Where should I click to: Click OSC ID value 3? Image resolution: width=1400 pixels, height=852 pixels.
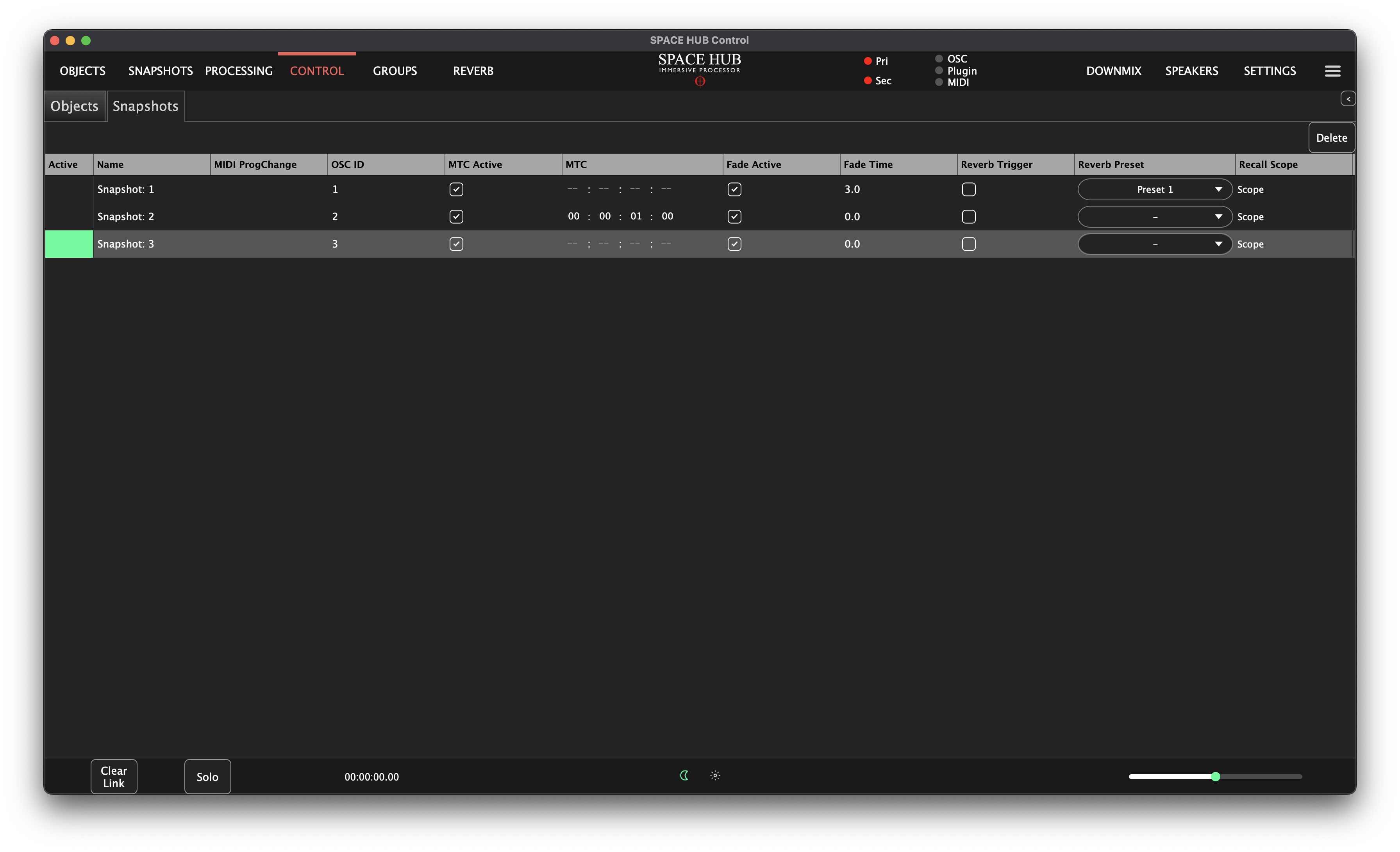click(x=335, y=244)
